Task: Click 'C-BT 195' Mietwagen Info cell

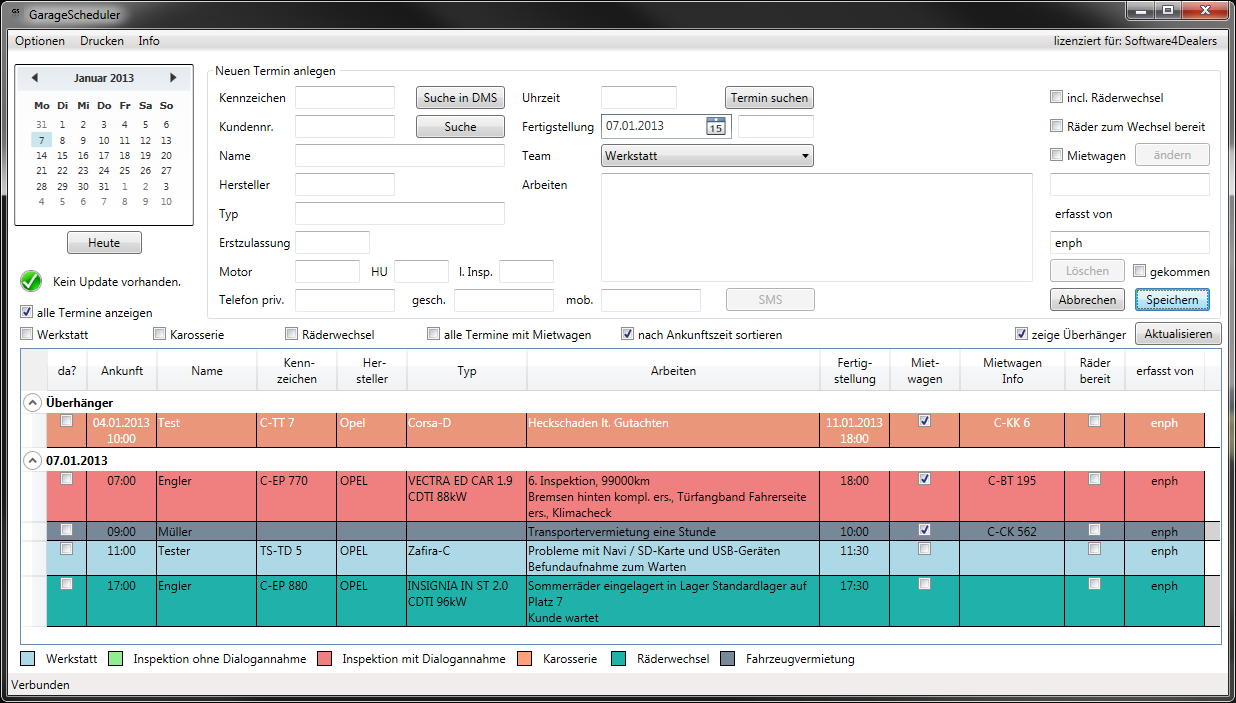Action: [1012, 496]
